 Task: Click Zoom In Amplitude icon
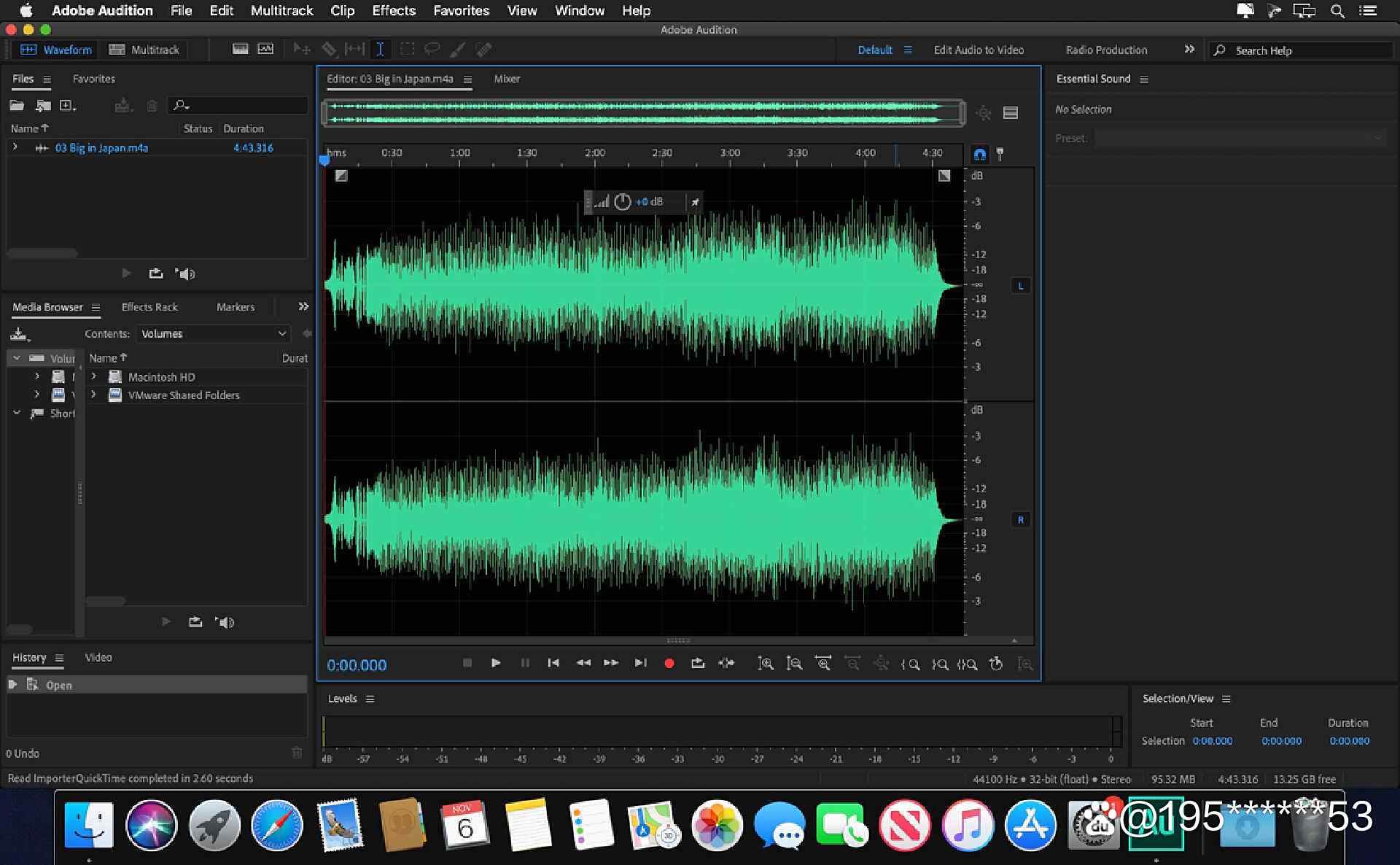[765, 664]
